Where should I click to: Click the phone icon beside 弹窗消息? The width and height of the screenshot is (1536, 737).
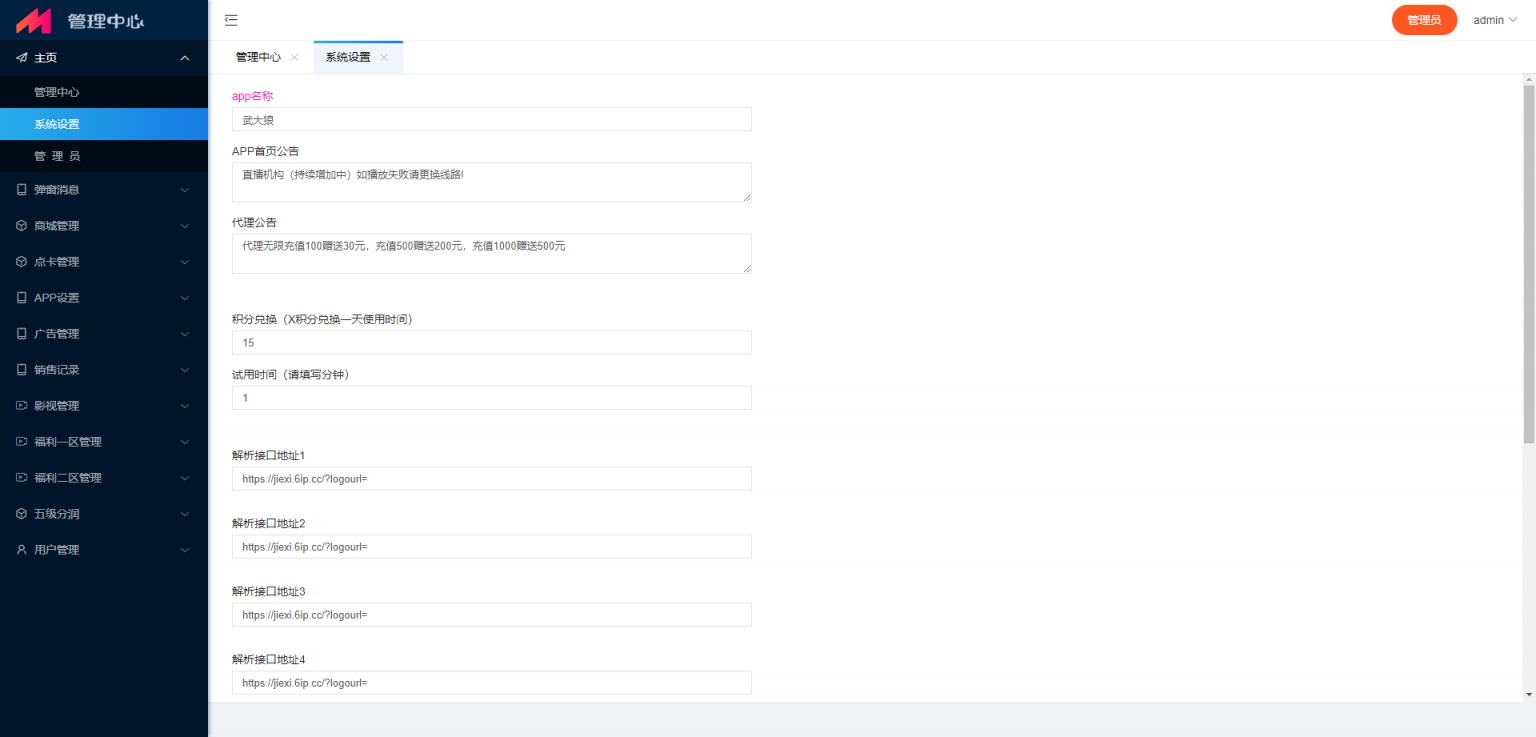pyautogui.click(x=21, y=190)
